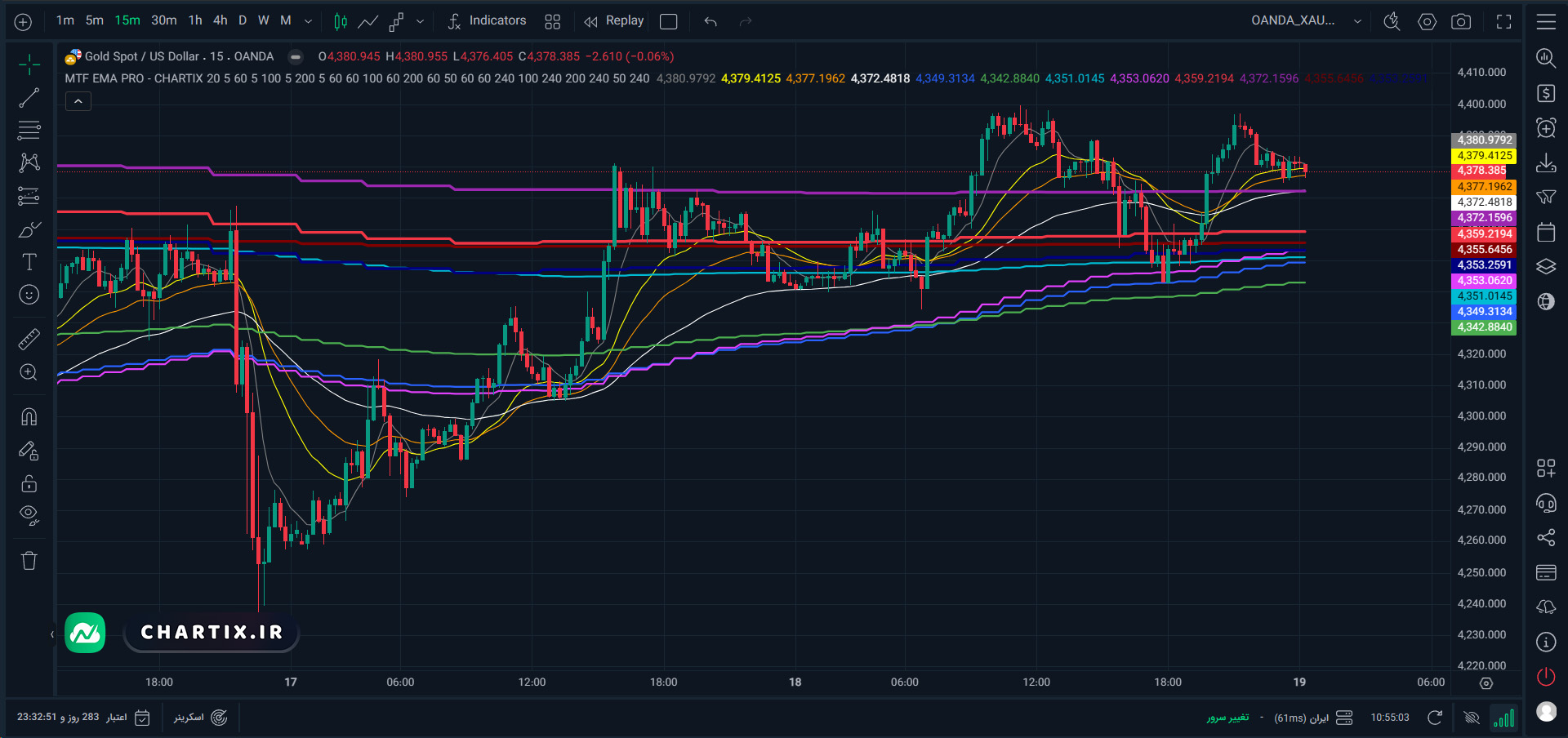This screenshot has height=738, width=1568.
Task: Toggle lock all drawing tools
Action: [x=29, y=483]
